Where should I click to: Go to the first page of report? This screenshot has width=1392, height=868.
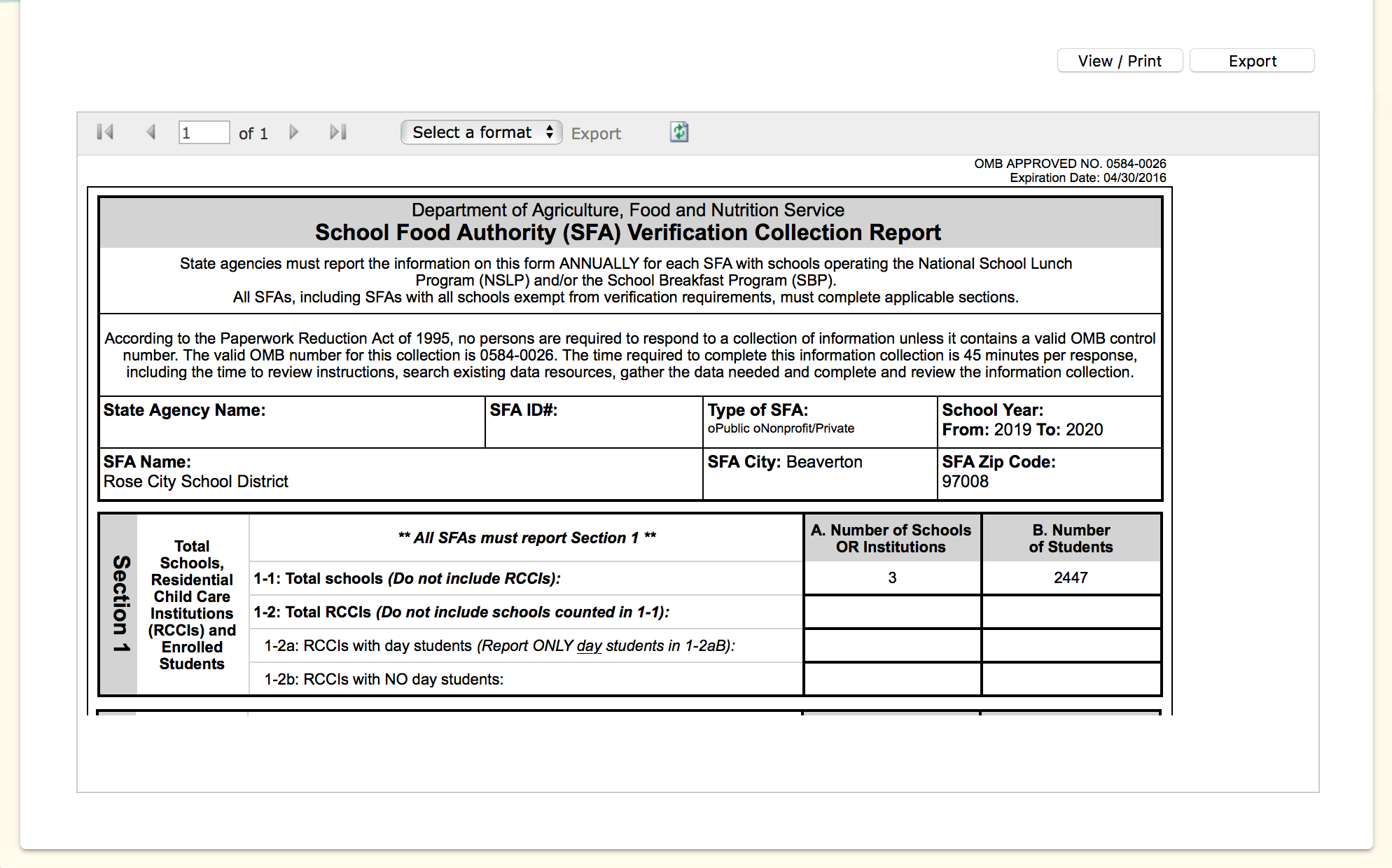click(105, 132)
